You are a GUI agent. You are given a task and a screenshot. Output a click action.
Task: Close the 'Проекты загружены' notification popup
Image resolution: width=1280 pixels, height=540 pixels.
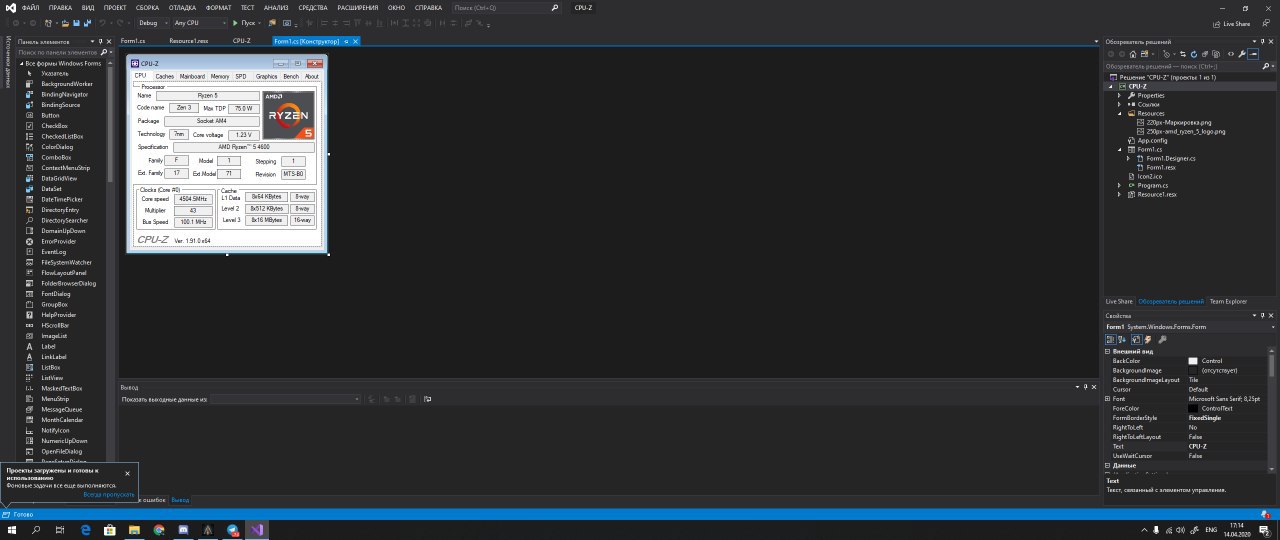pos(127,473)
